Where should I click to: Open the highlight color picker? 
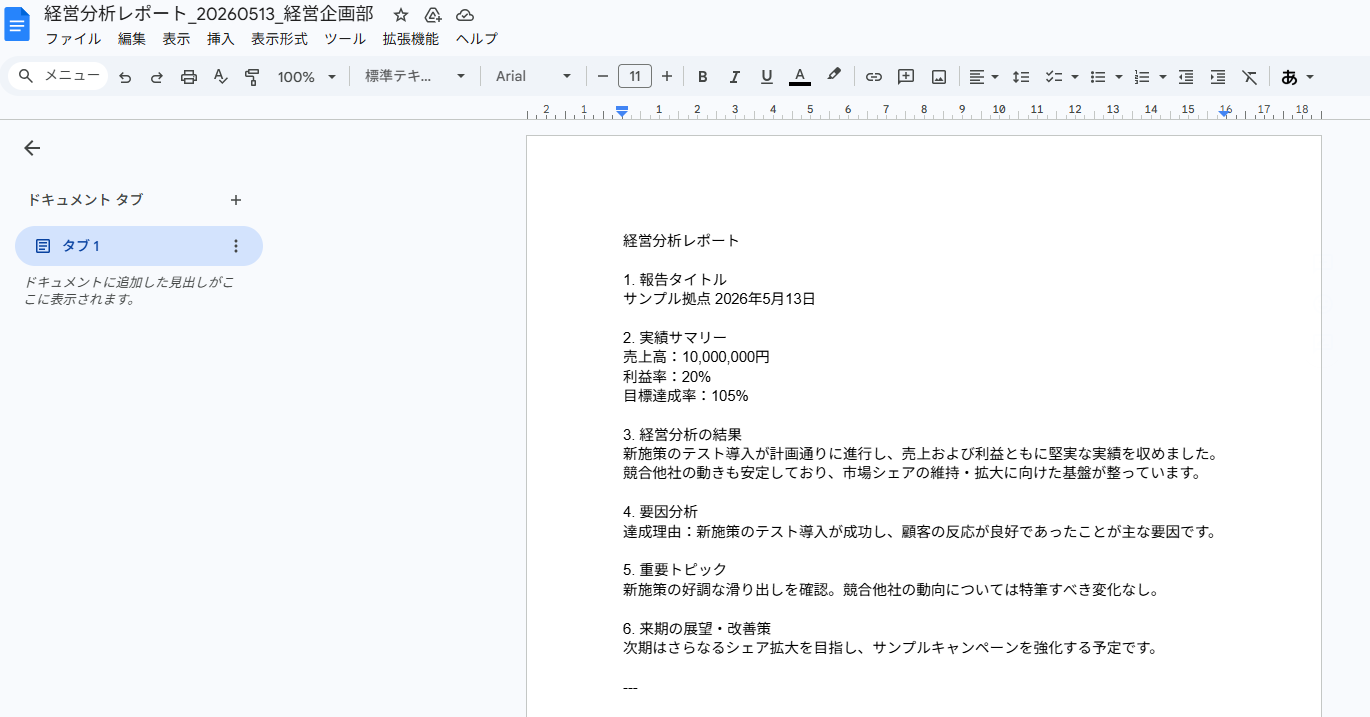[834, 76]
